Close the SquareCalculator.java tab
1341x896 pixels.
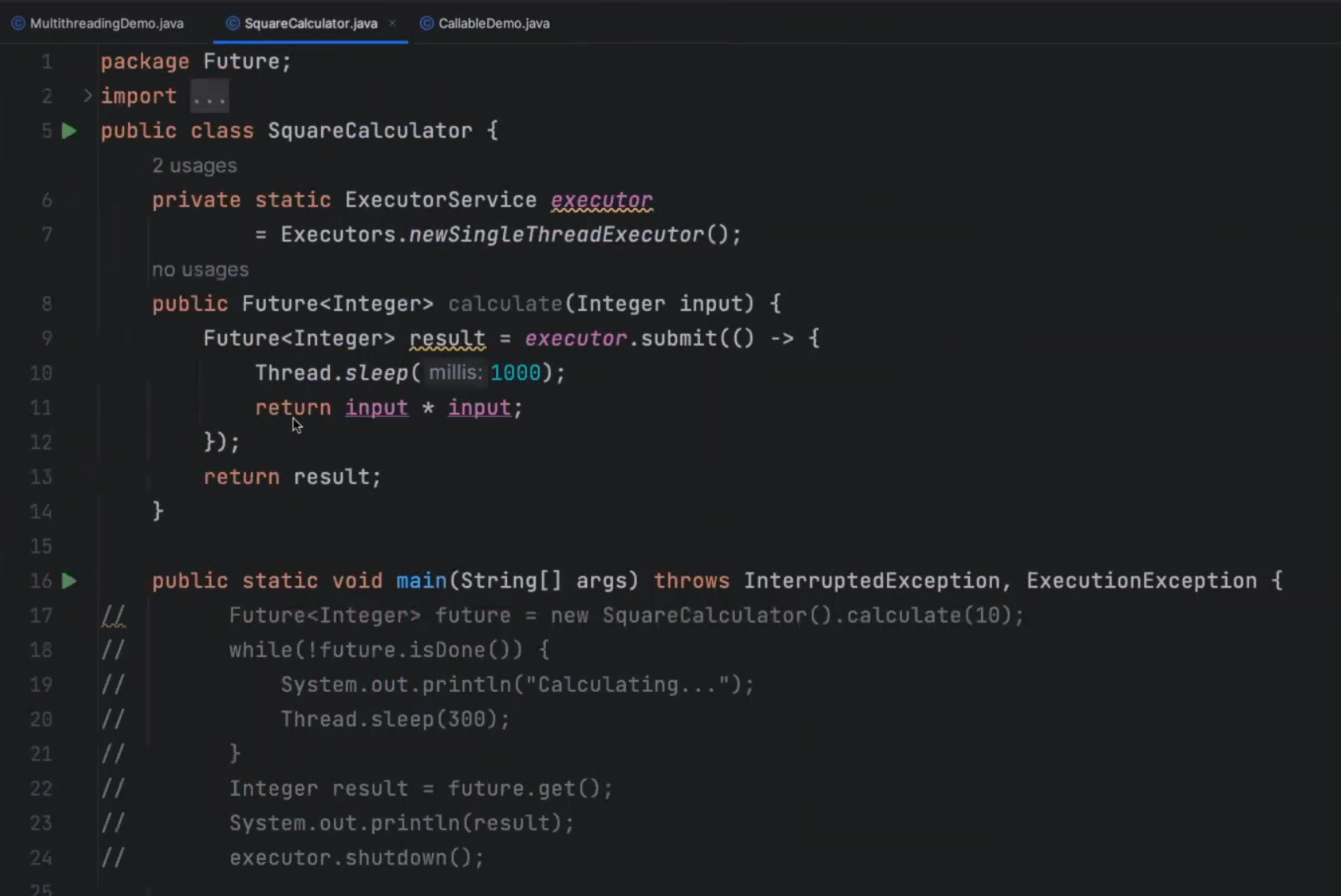(392, 24)
